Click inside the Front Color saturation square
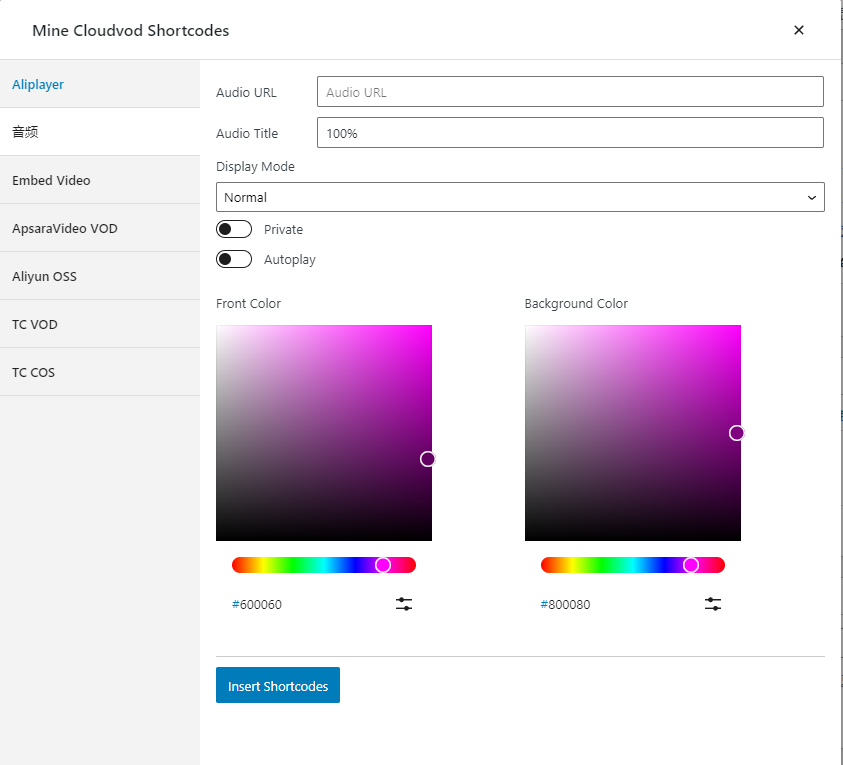This screenshot has height=765, width=843. [x=324, y=432]
